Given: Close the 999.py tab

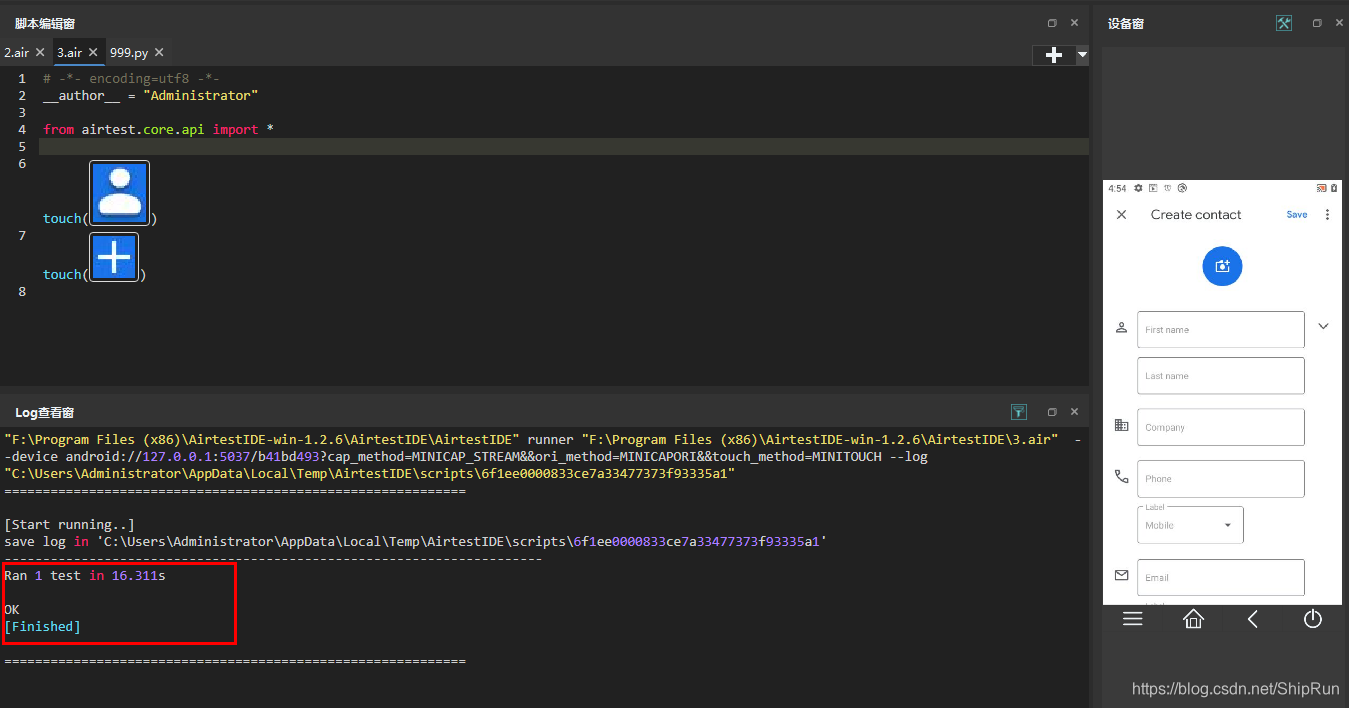Looking at the screenshot, I should coord(159,52).
